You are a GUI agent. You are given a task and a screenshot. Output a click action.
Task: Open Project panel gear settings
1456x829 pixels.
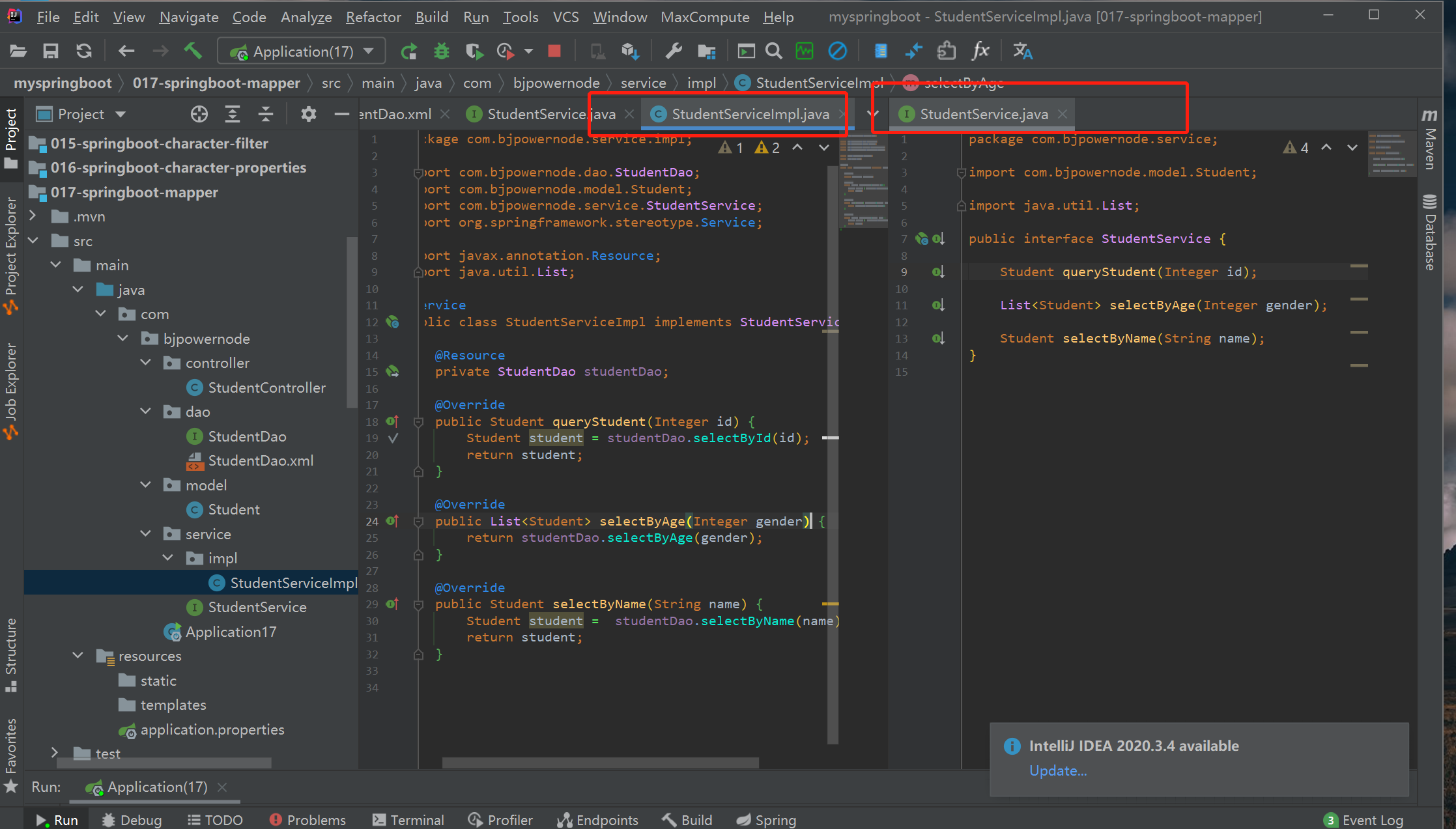click(308, 115)
